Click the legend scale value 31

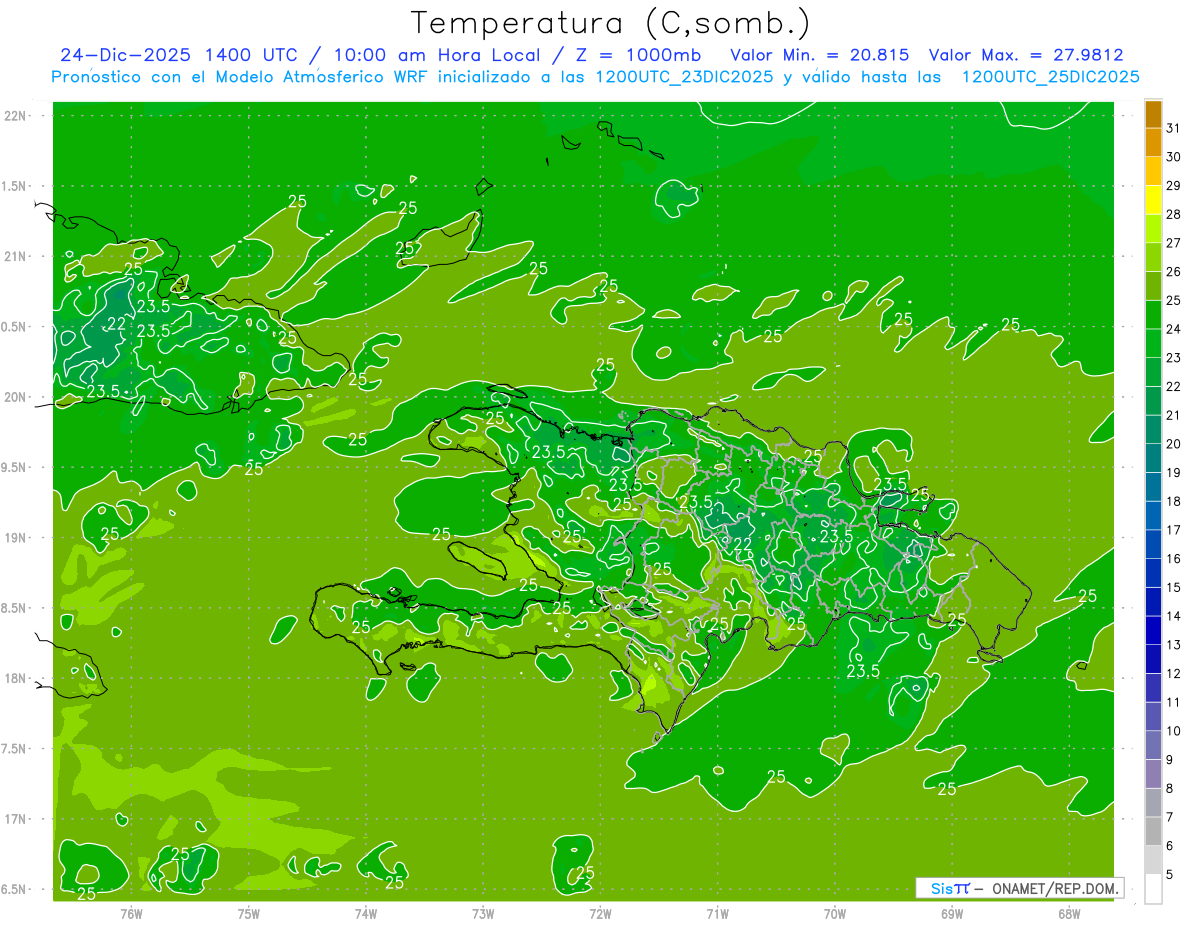pyautogui.click(x=1174, y=128)
